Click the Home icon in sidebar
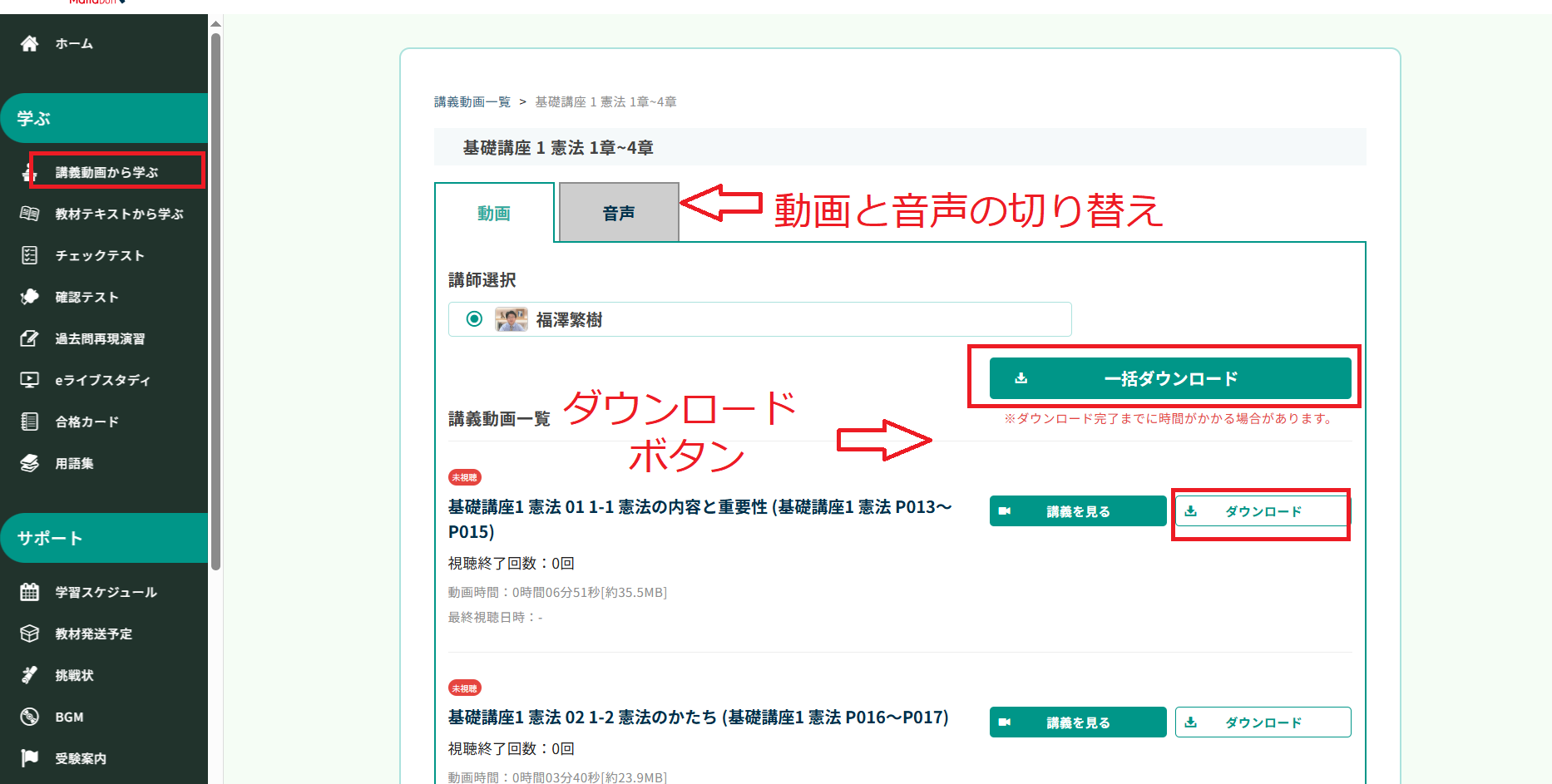The height and width of the screenshot is (784, 1552). [30, 43]
